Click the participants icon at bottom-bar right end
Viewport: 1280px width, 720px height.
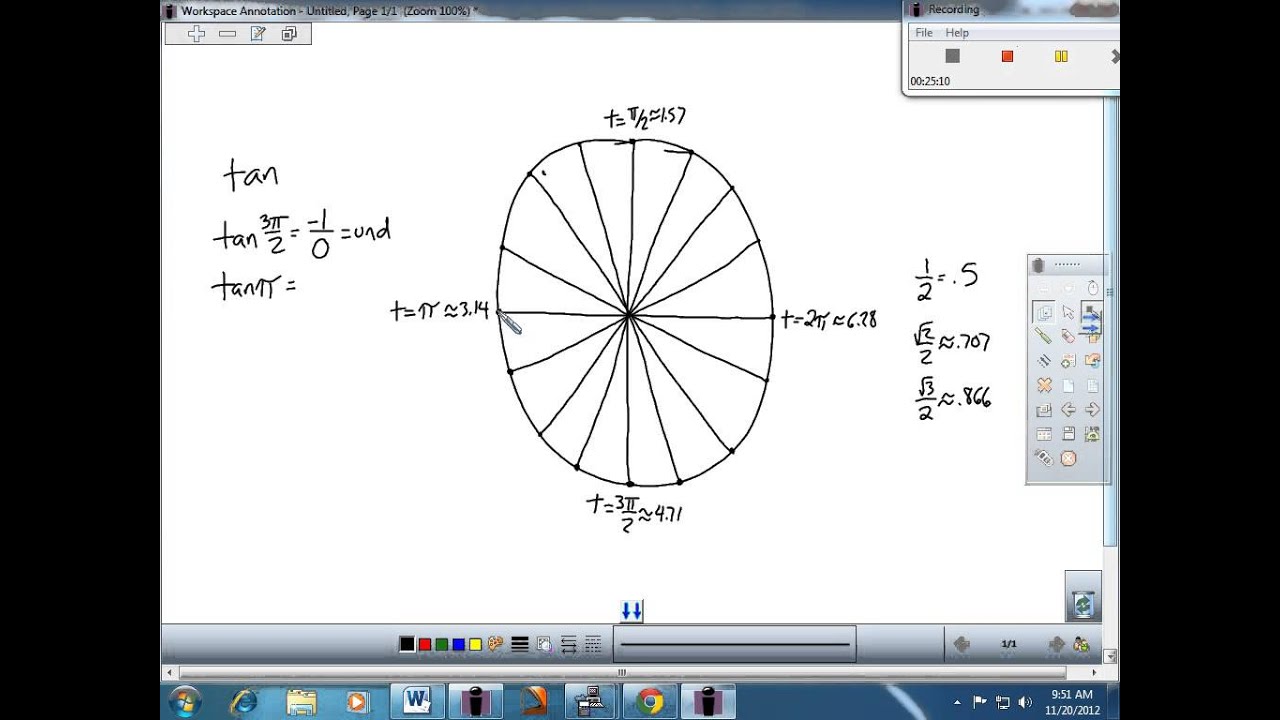pyautogui.click(x=1081, y=644)
